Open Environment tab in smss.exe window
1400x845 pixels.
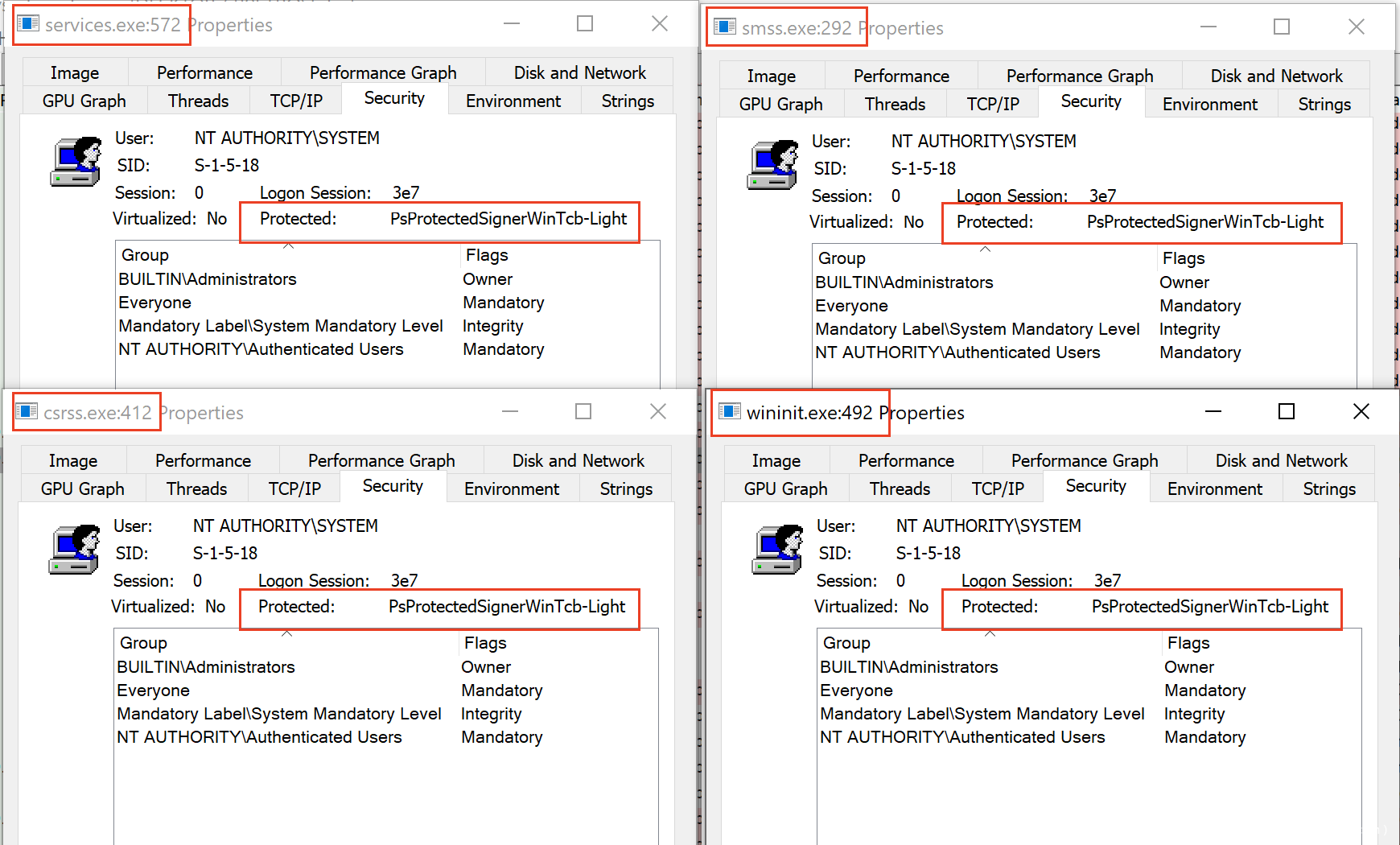pyautogui.click(x=1210, y=104)
